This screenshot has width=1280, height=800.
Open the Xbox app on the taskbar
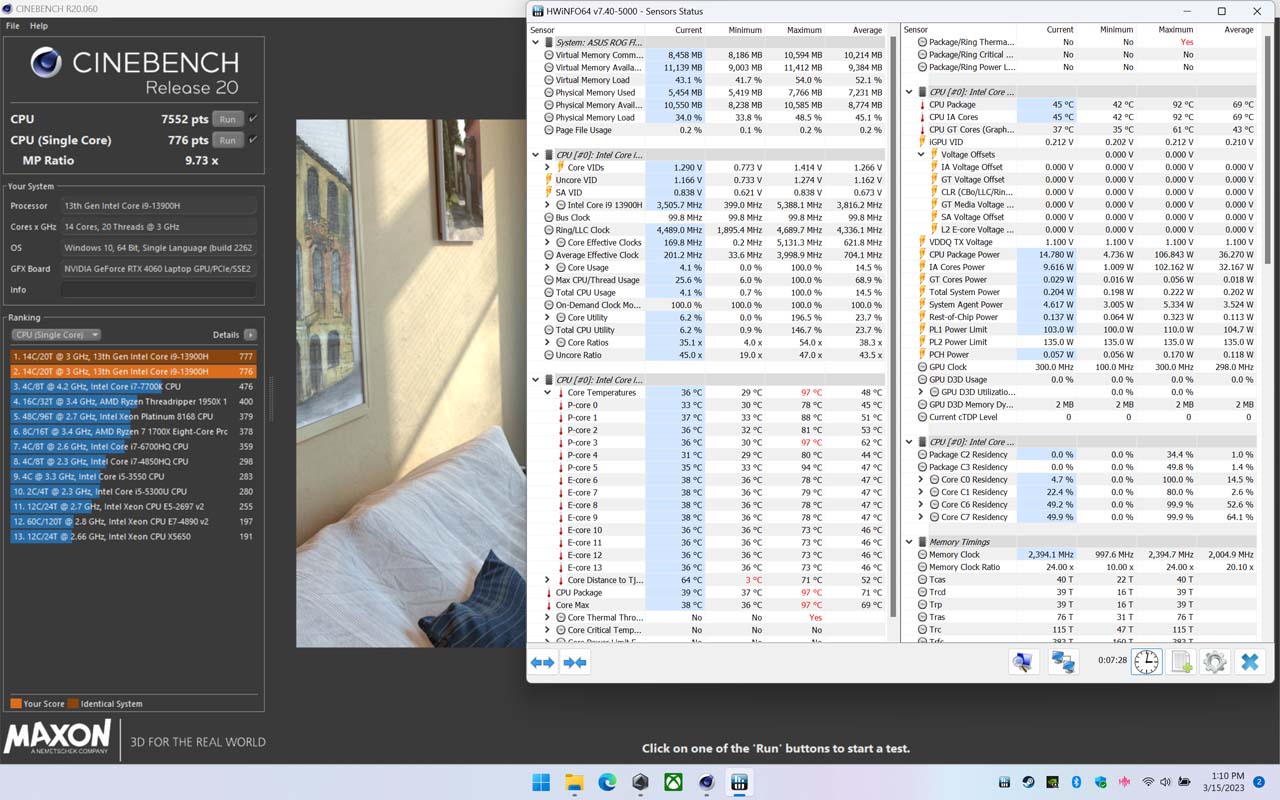tap(673, 782)
